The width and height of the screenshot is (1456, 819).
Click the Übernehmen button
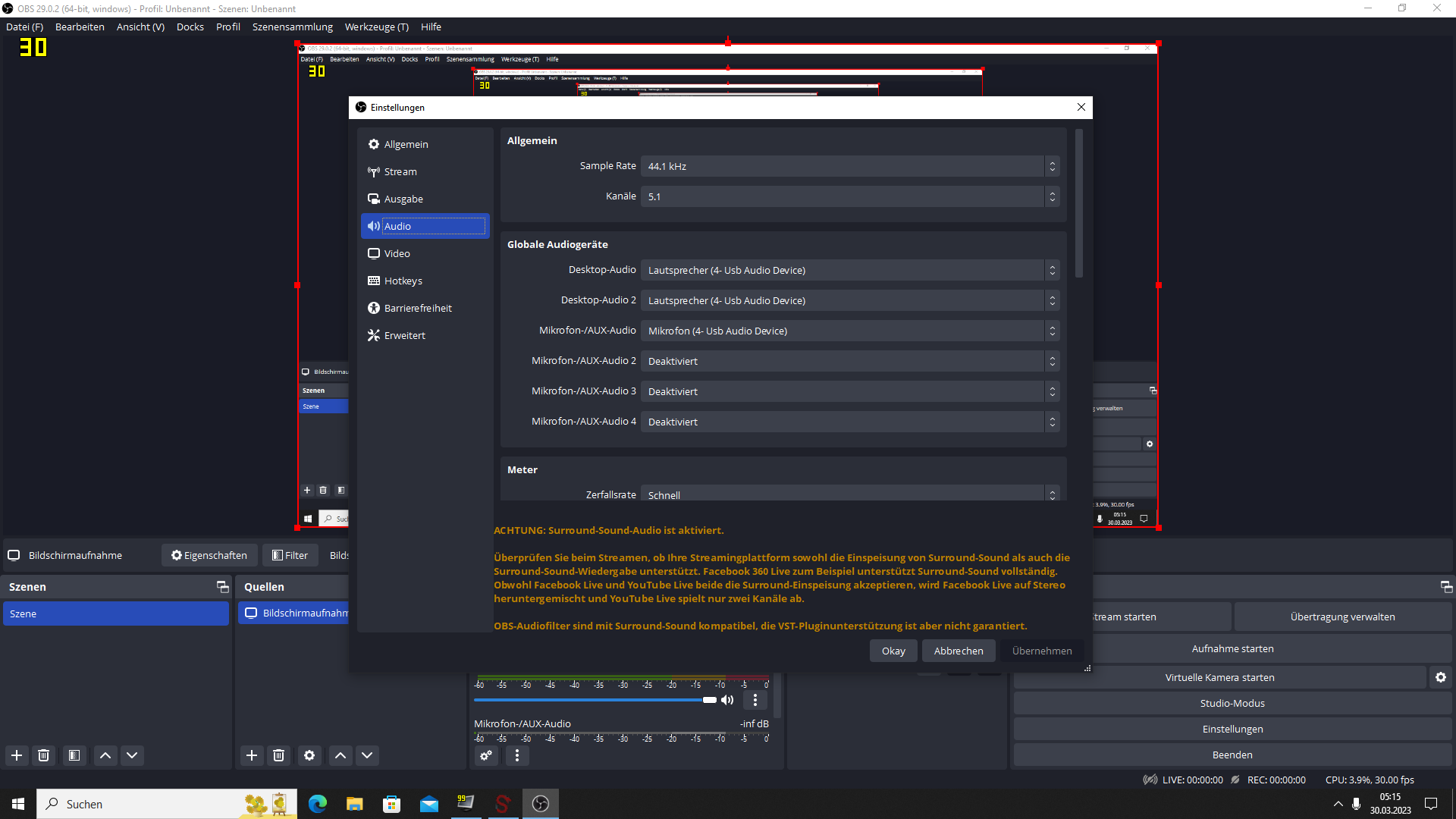(x=1042, y=651)
